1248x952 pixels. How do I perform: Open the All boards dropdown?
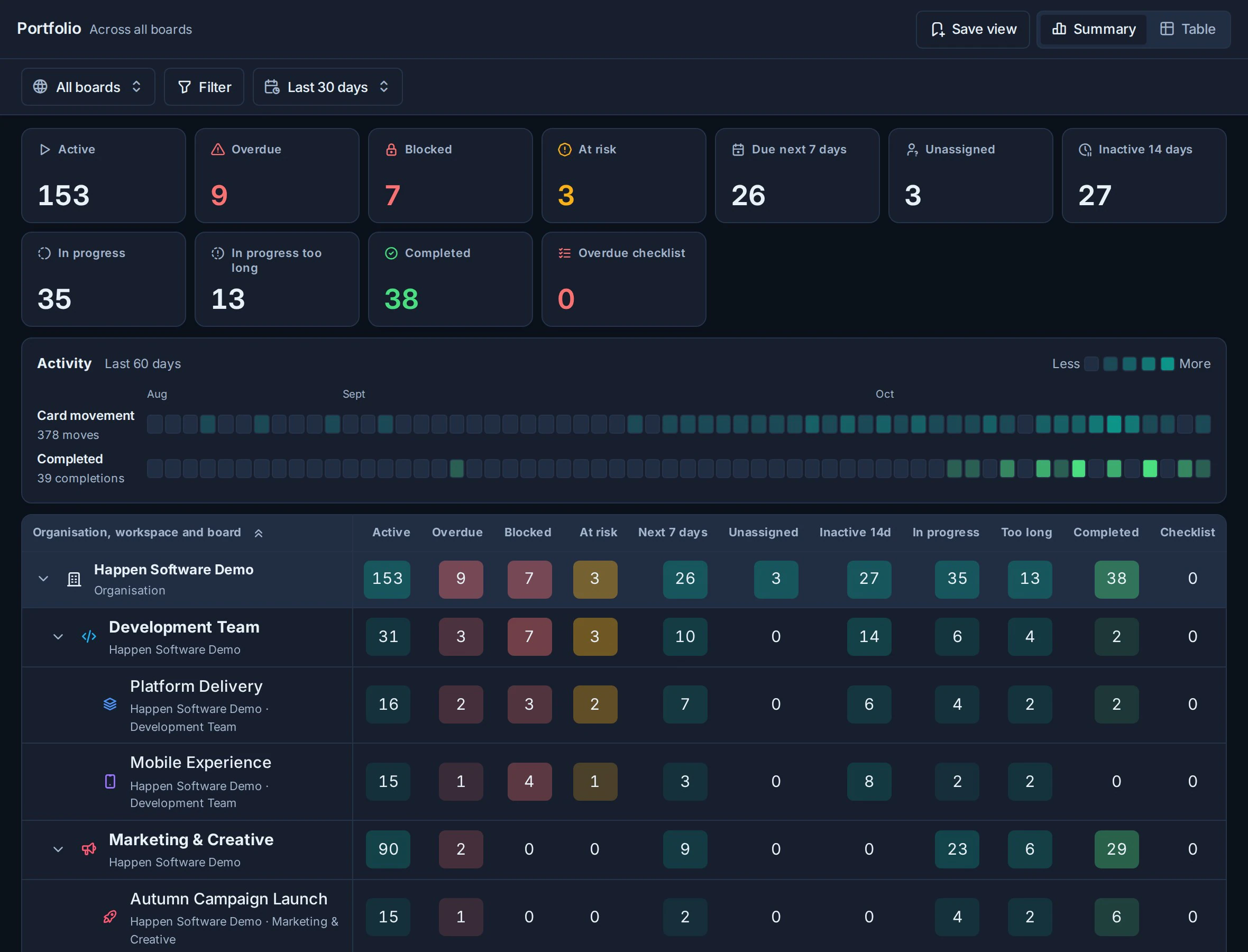[x=88, y=87]
